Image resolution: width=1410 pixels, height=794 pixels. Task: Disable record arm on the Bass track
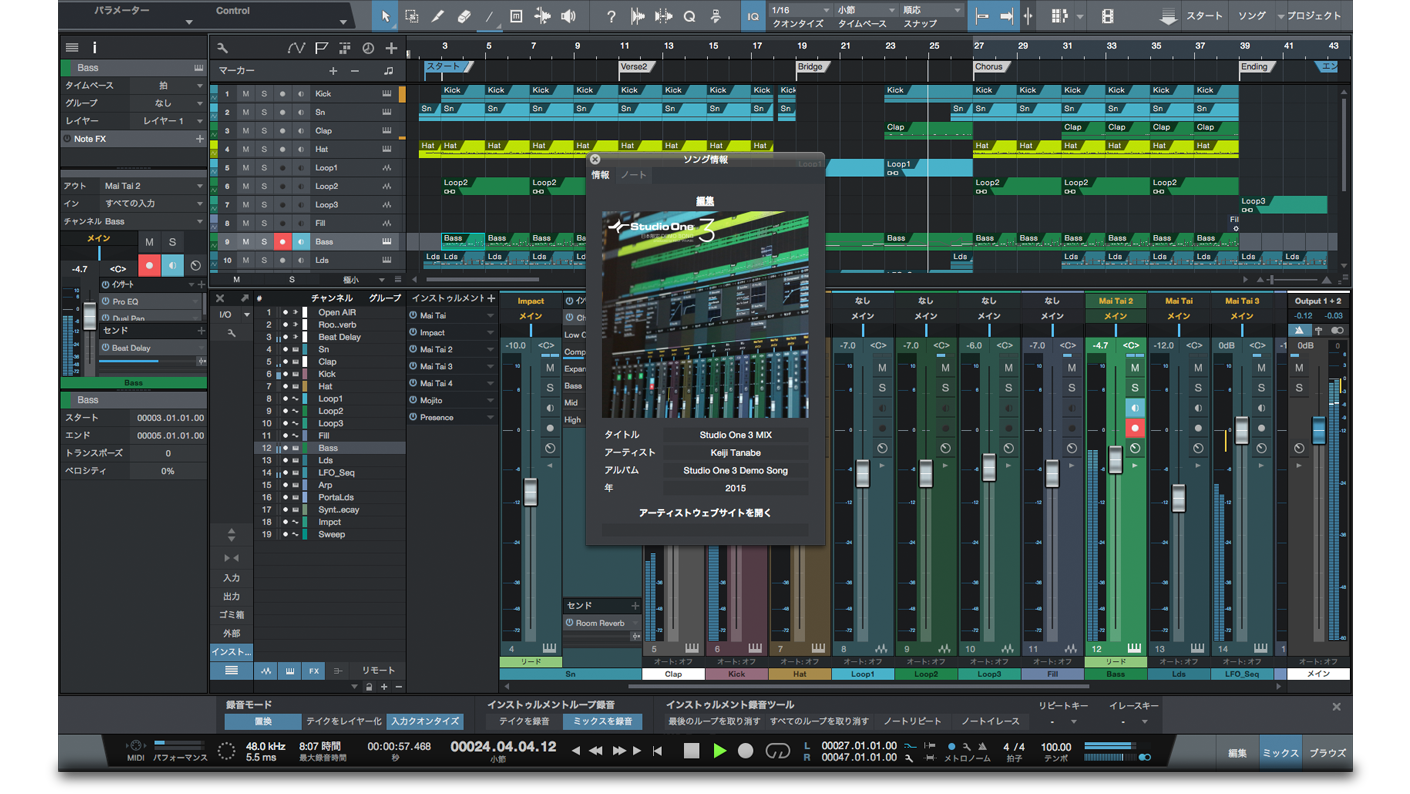282,242
